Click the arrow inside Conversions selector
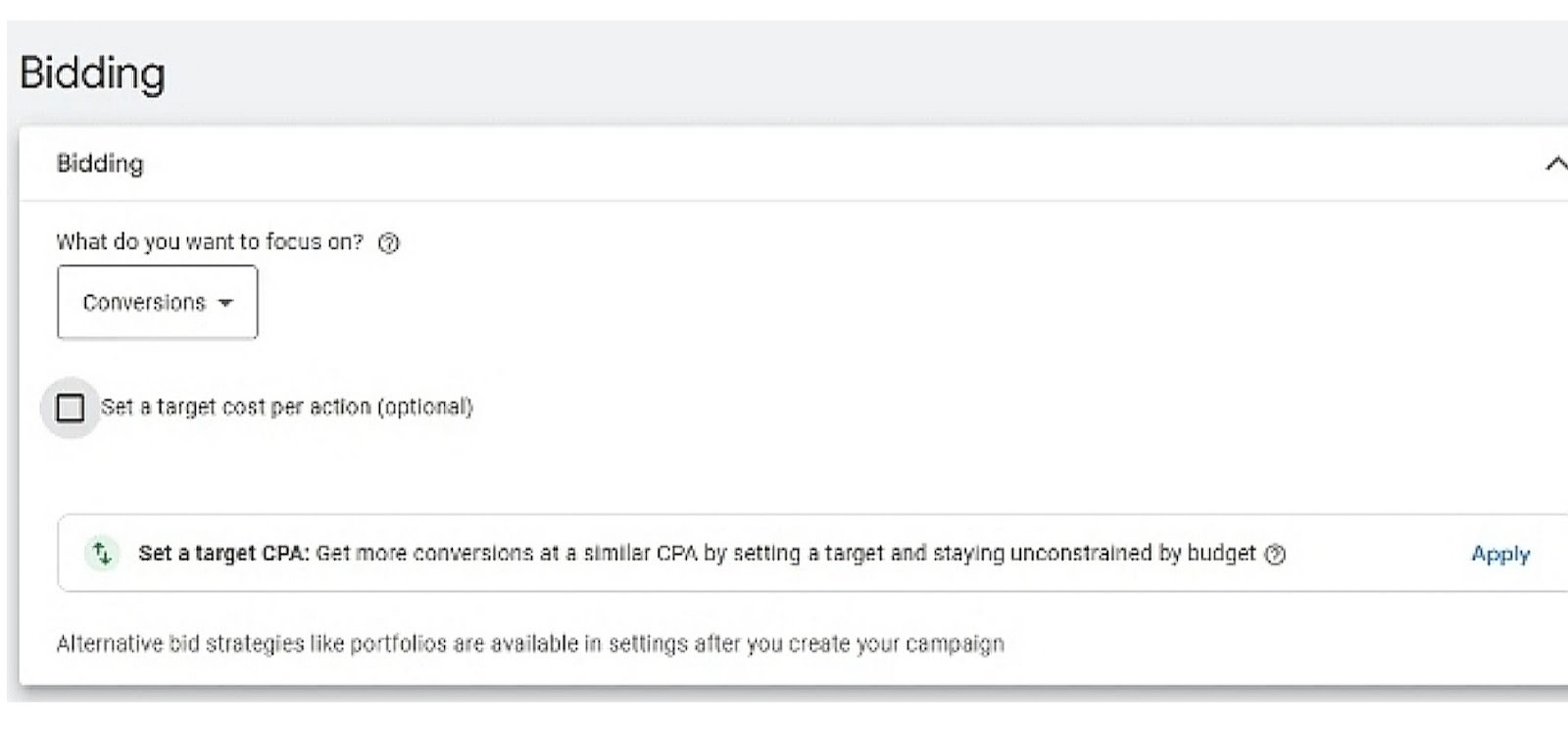Image resolution: width=1568 pixels, height=740 pixels. coord(226,303)
